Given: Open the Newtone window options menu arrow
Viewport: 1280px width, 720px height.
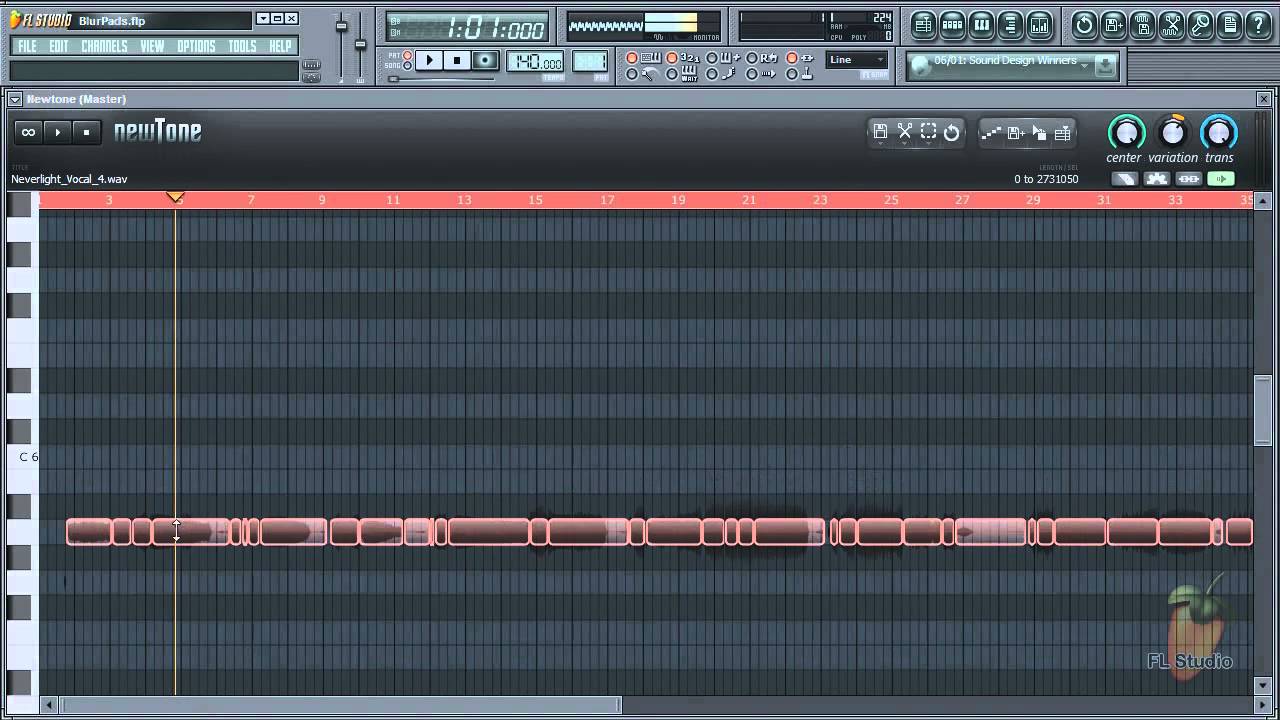Looking at the screenshot, I should [15, 99].
